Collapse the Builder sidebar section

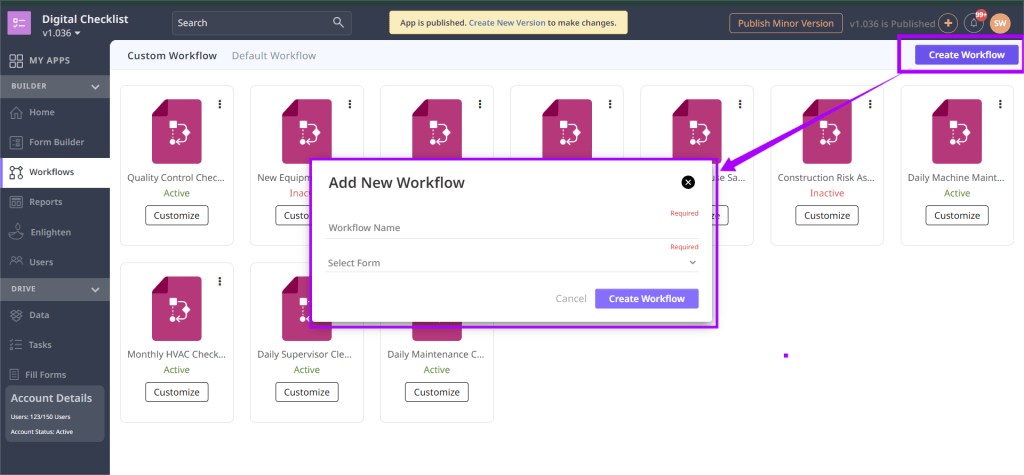[x=95, y=87]
